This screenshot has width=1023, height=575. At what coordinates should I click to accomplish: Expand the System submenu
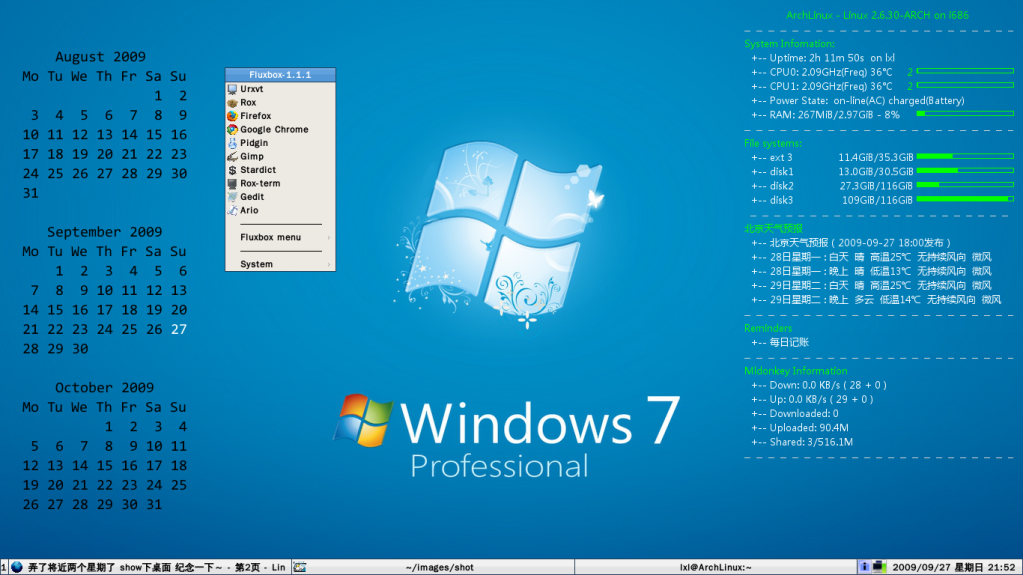tap(281, 264)
